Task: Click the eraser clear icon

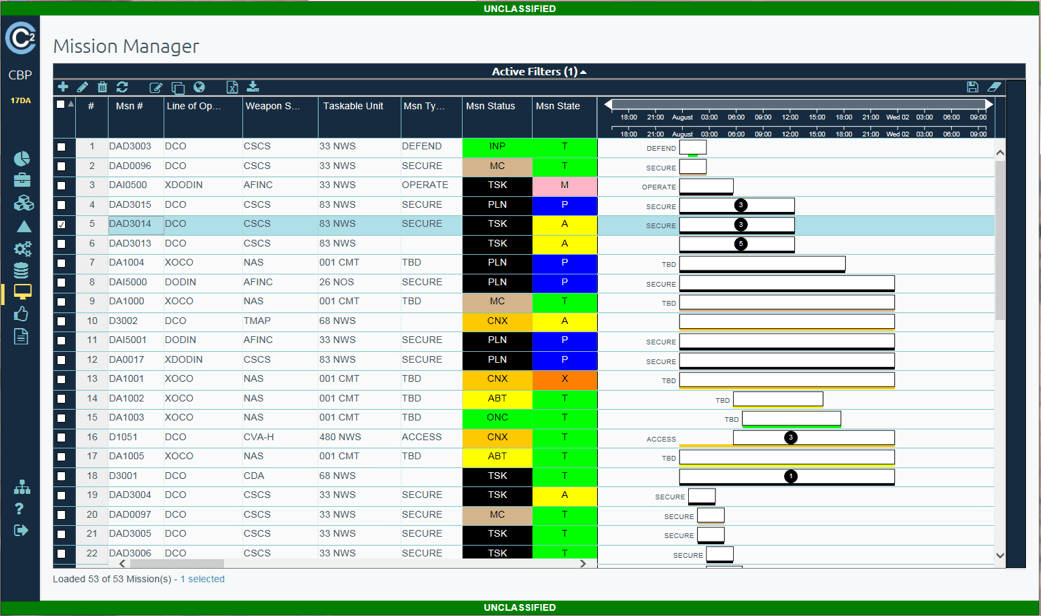Action: [993, 88]
